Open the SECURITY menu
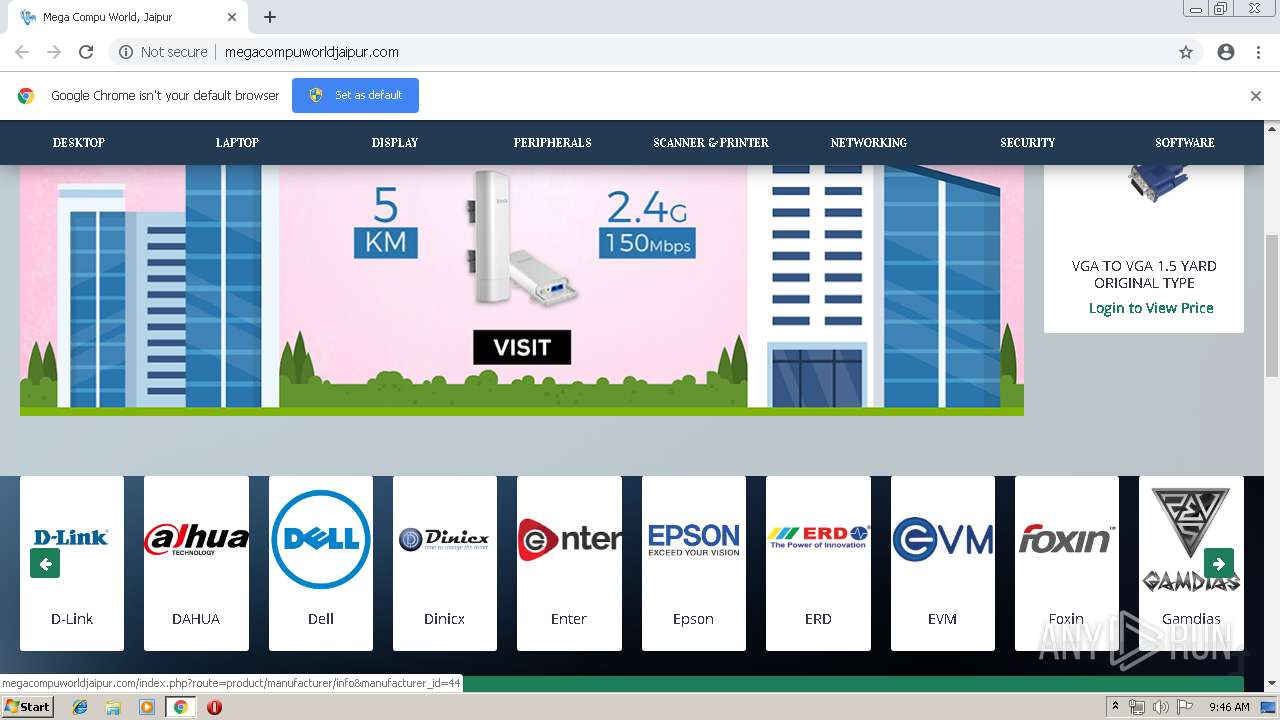 (x=1028, y=143)
